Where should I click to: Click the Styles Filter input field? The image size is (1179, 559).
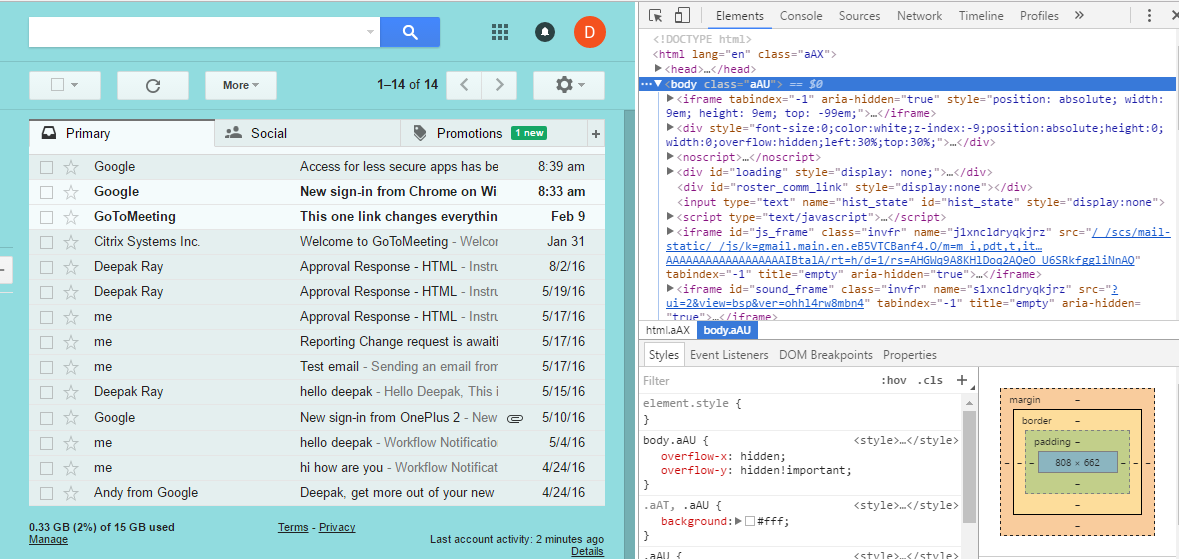click(x=756, y=381)
